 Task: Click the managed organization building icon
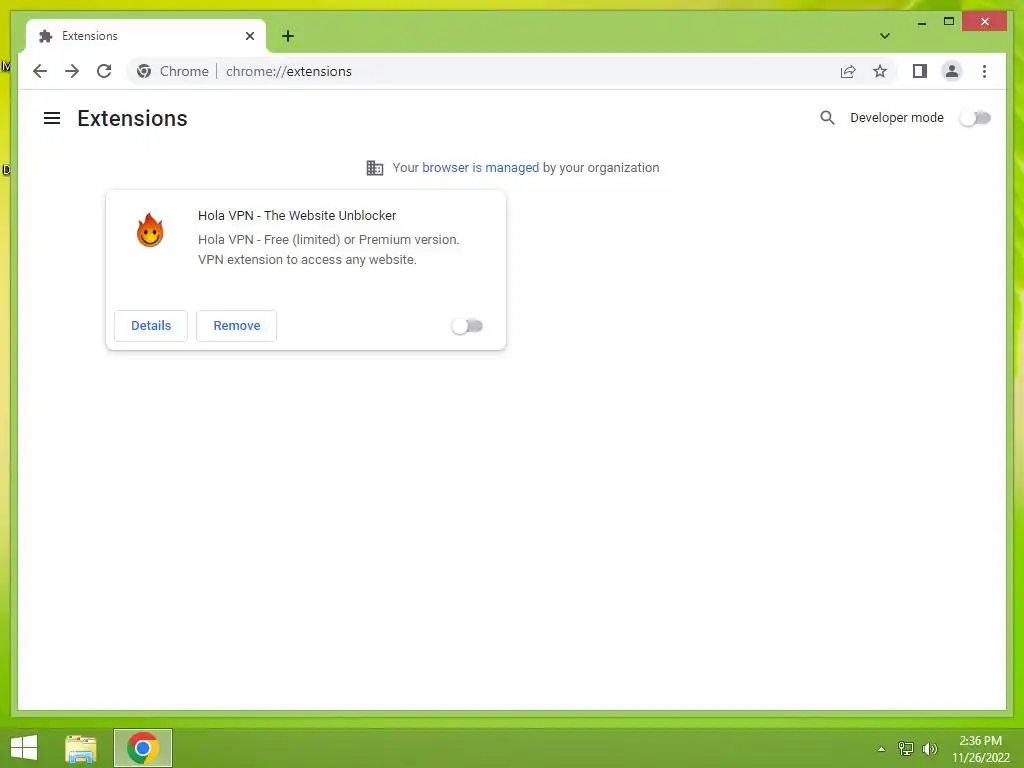(374, 168)
